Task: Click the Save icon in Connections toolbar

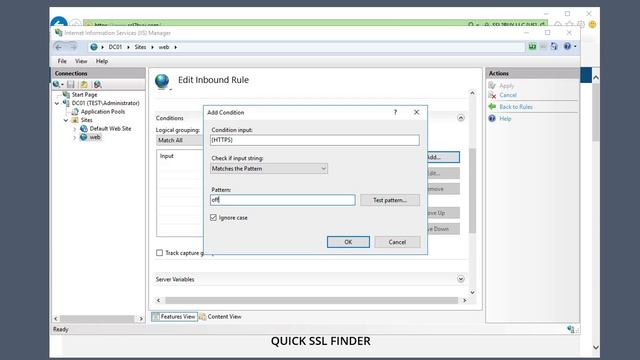Action: pyautogui.click(x=71, y=84)
